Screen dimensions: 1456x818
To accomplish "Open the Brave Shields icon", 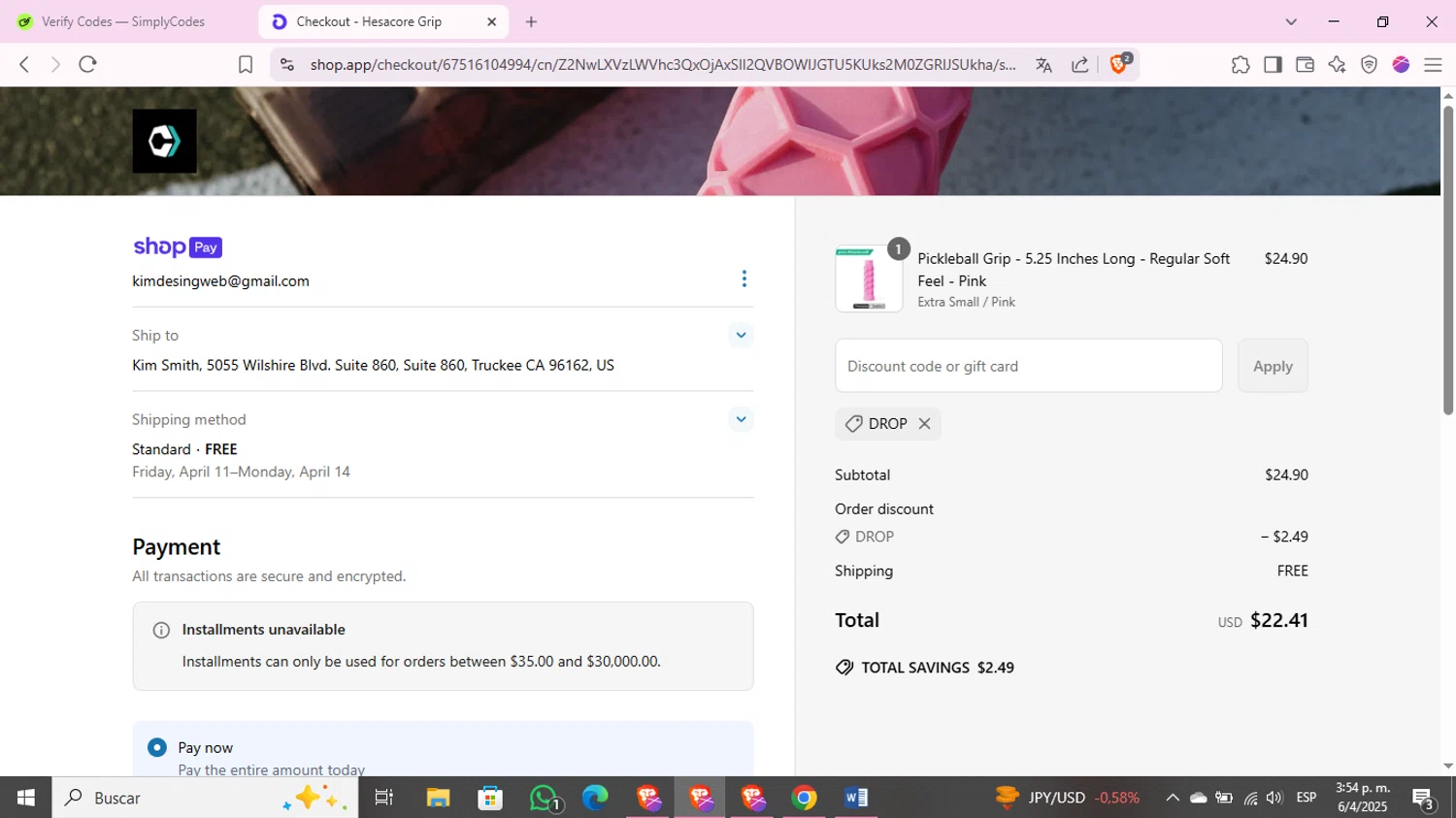I will 1119,64.
